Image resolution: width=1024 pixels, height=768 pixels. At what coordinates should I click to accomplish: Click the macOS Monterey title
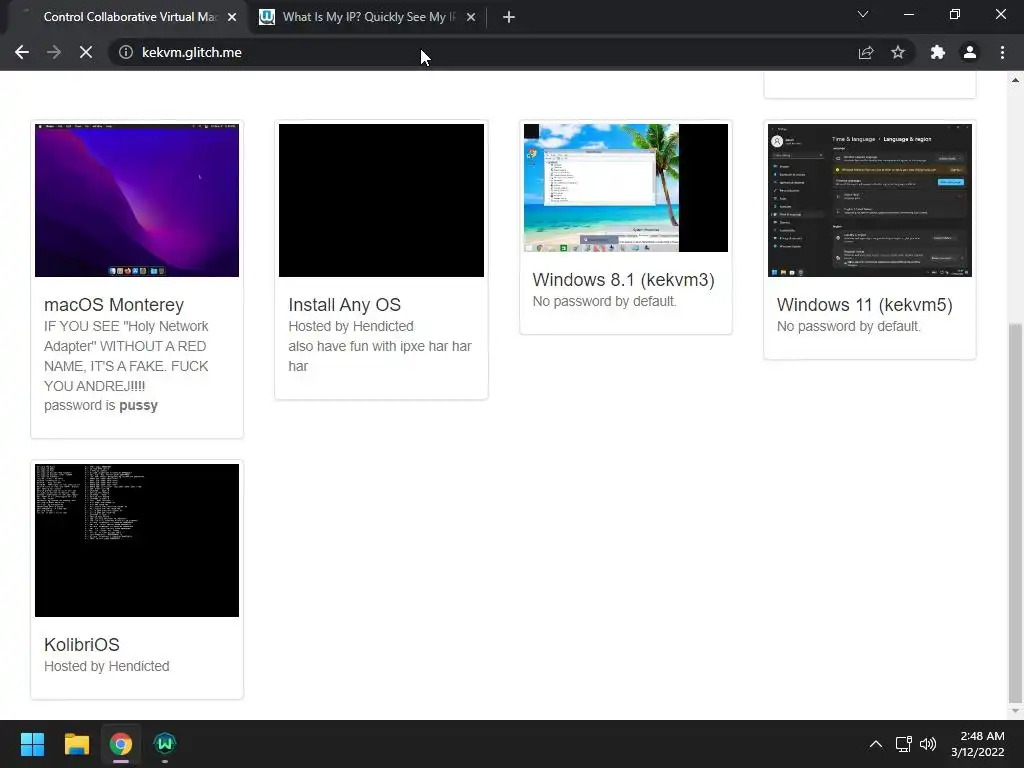(x=114, y=305)
